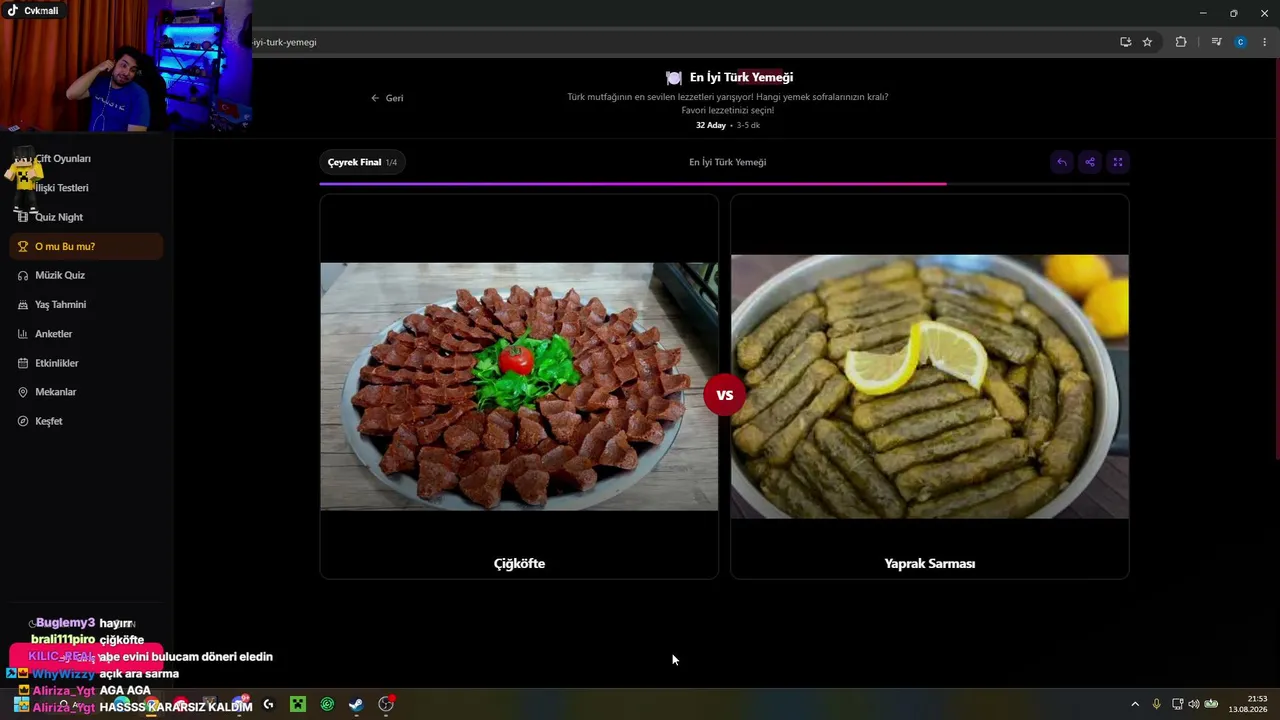Open OBS Studio from the taskbar
Screen dimensions: 1280x720
(386, 705)
